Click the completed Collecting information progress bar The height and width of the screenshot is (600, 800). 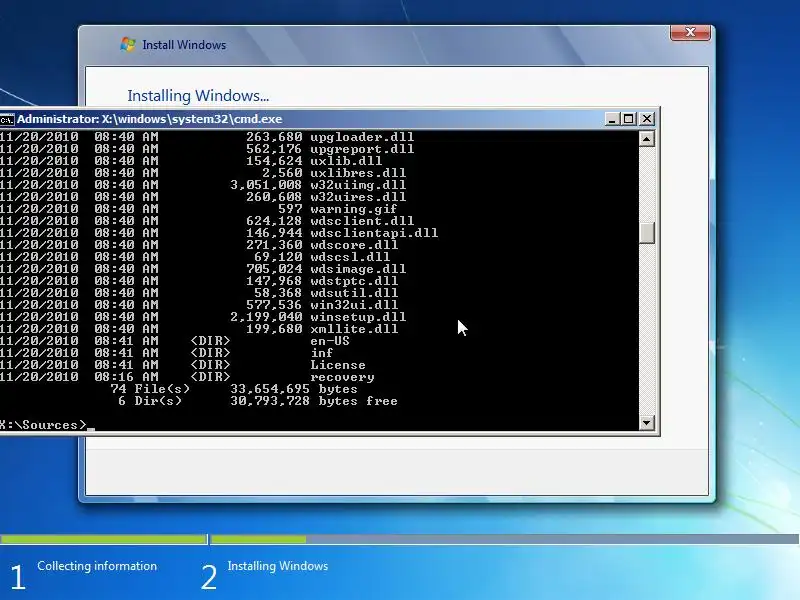(x=103, y=539)
